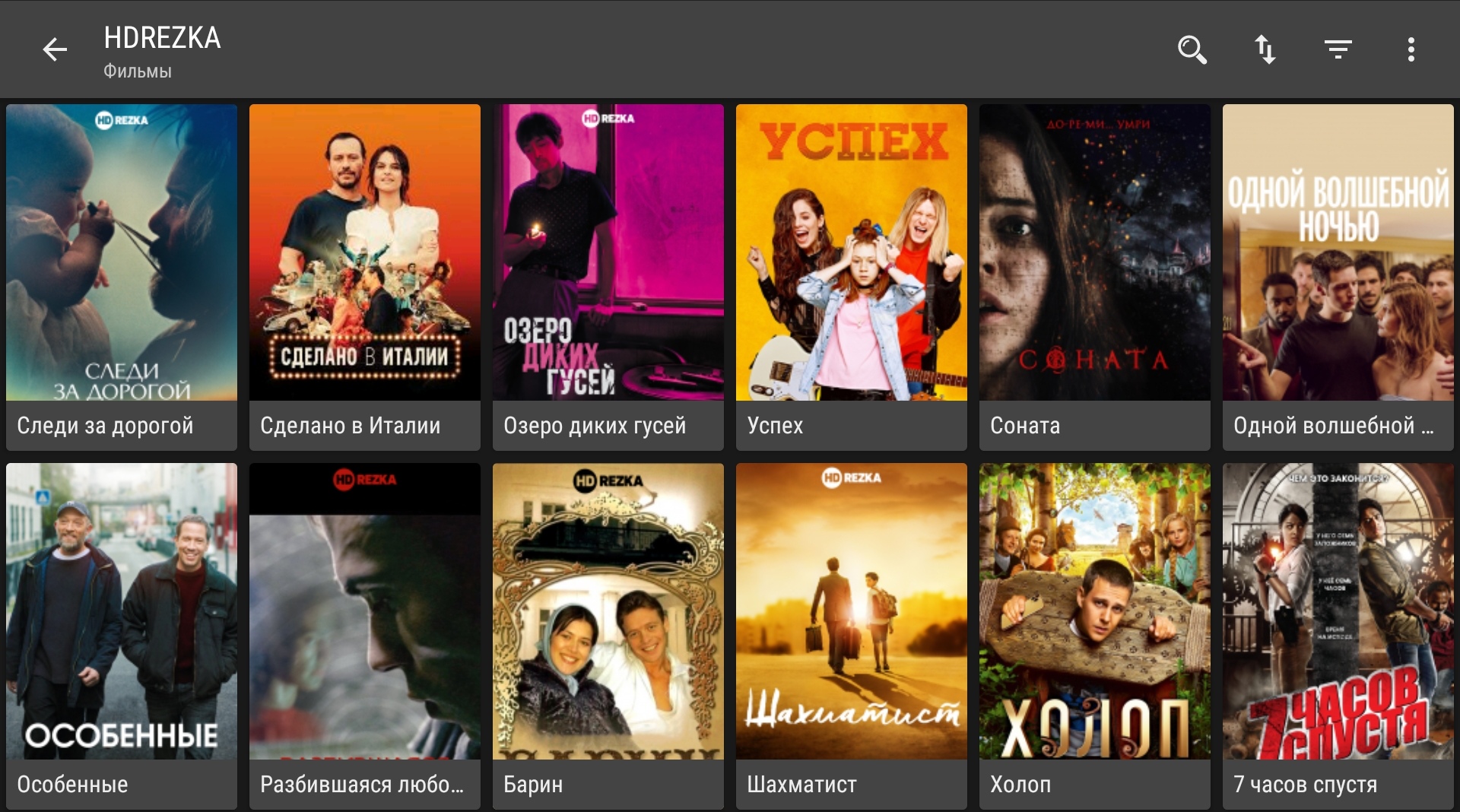Open the filter list icon
The height and width of the screenshot is (812, 1460).
[1338, 50]
